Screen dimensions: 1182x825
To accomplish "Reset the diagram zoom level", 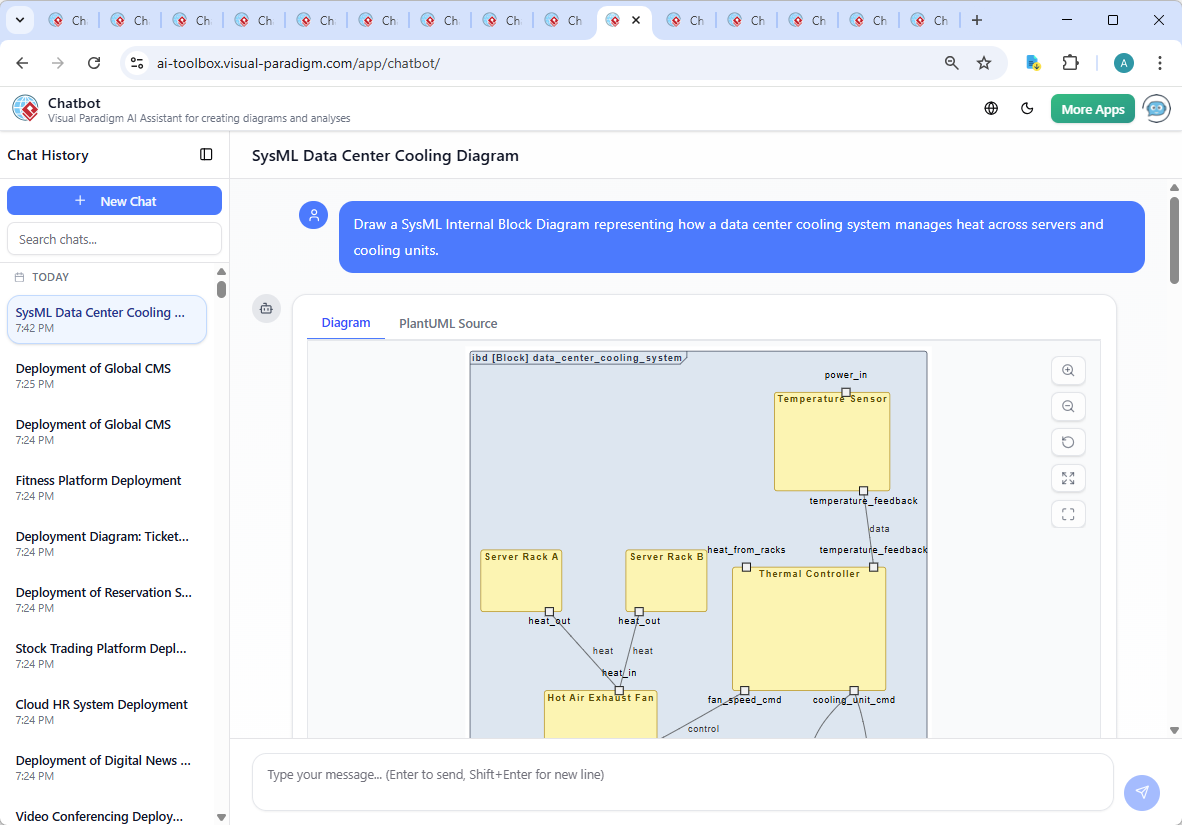I will (x=1068, y=442).
